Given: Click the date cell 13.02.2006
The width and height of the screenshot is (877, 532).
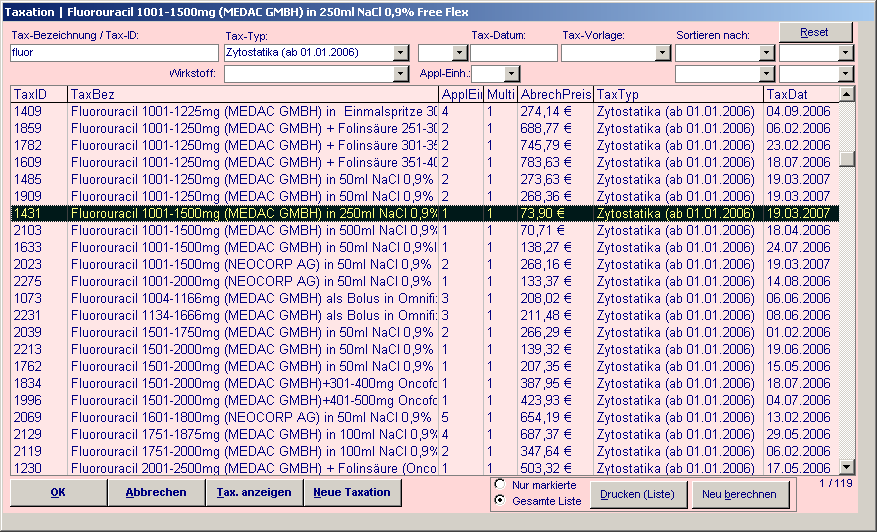Looking at the screenshot, I should point(801,417).
